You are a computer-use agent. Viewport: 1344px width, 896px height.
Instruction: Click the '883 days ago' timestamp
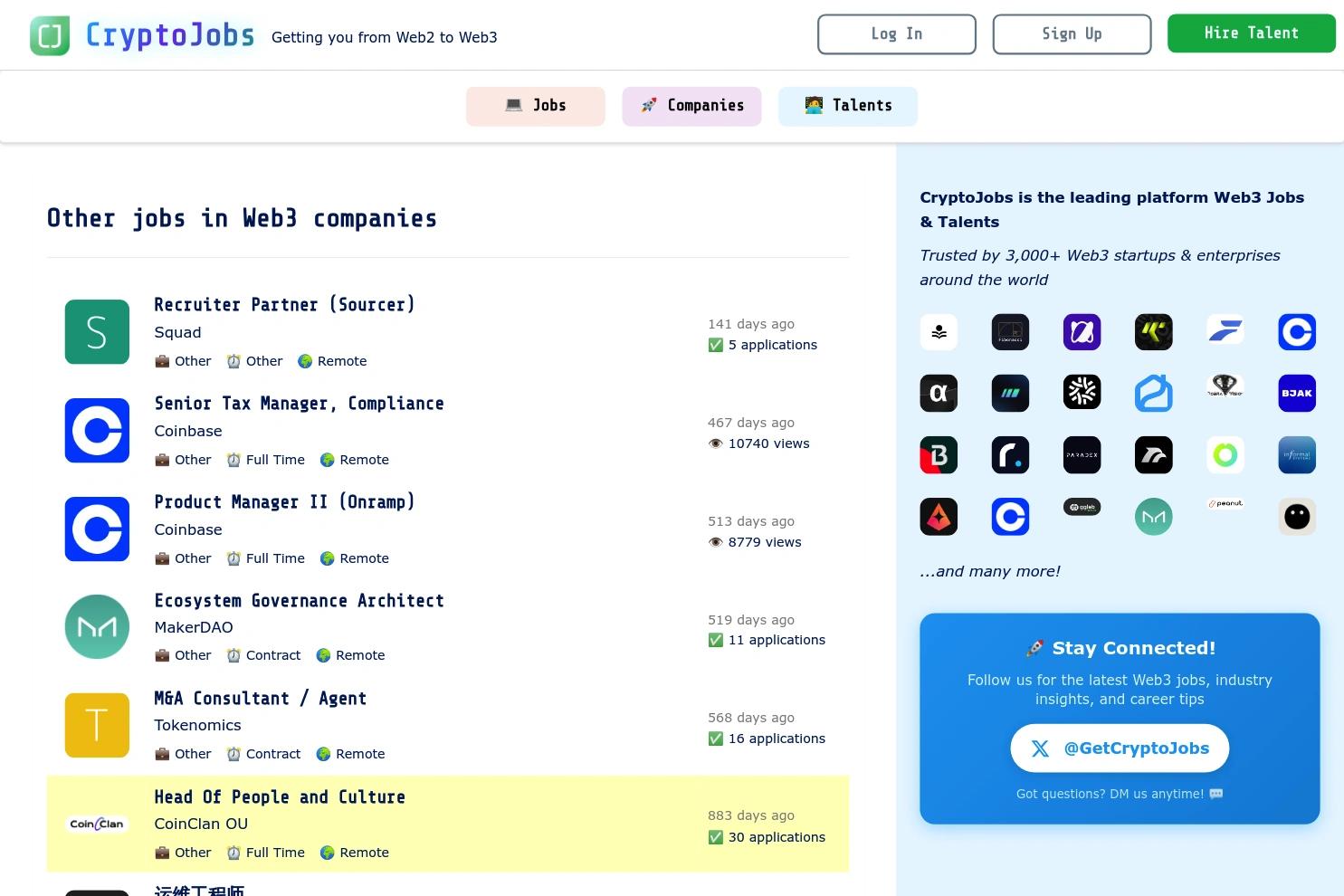pos(751,815)
